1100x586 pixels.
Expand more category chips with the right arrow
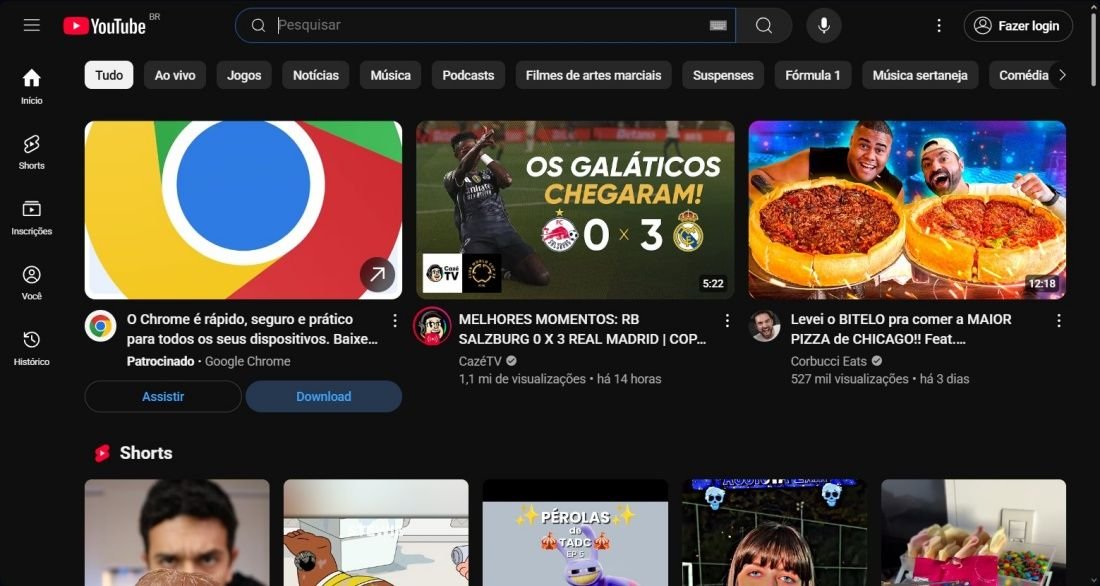pos(1063,74)
